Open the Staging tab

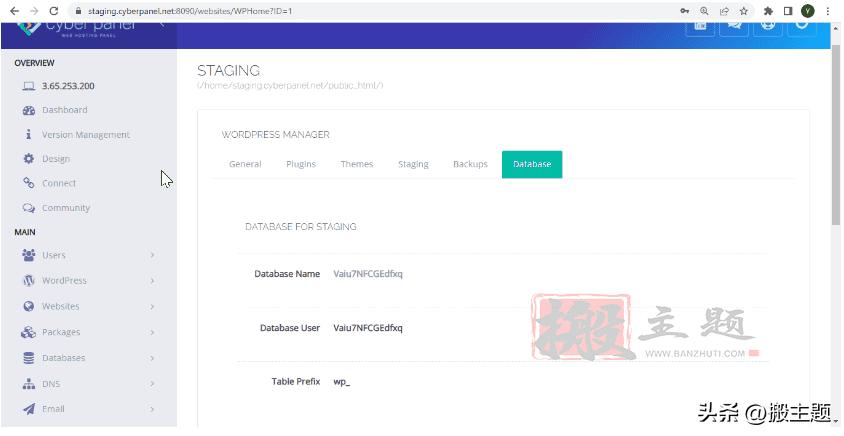pos(413,164)
